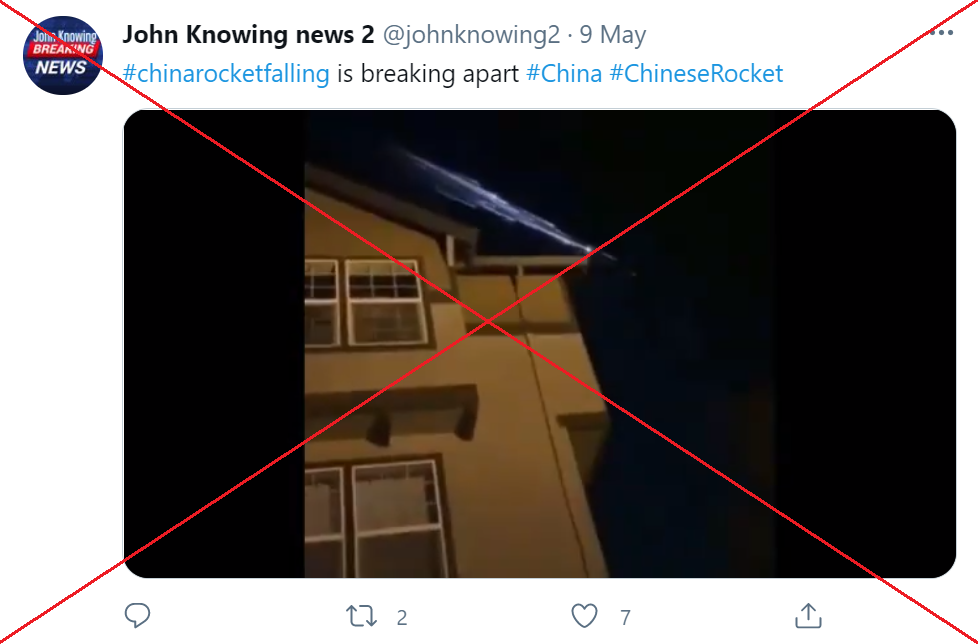The height and width of the screenshot is (644, 978).
Task: View the like count of 7
Action: pos(626,617)
